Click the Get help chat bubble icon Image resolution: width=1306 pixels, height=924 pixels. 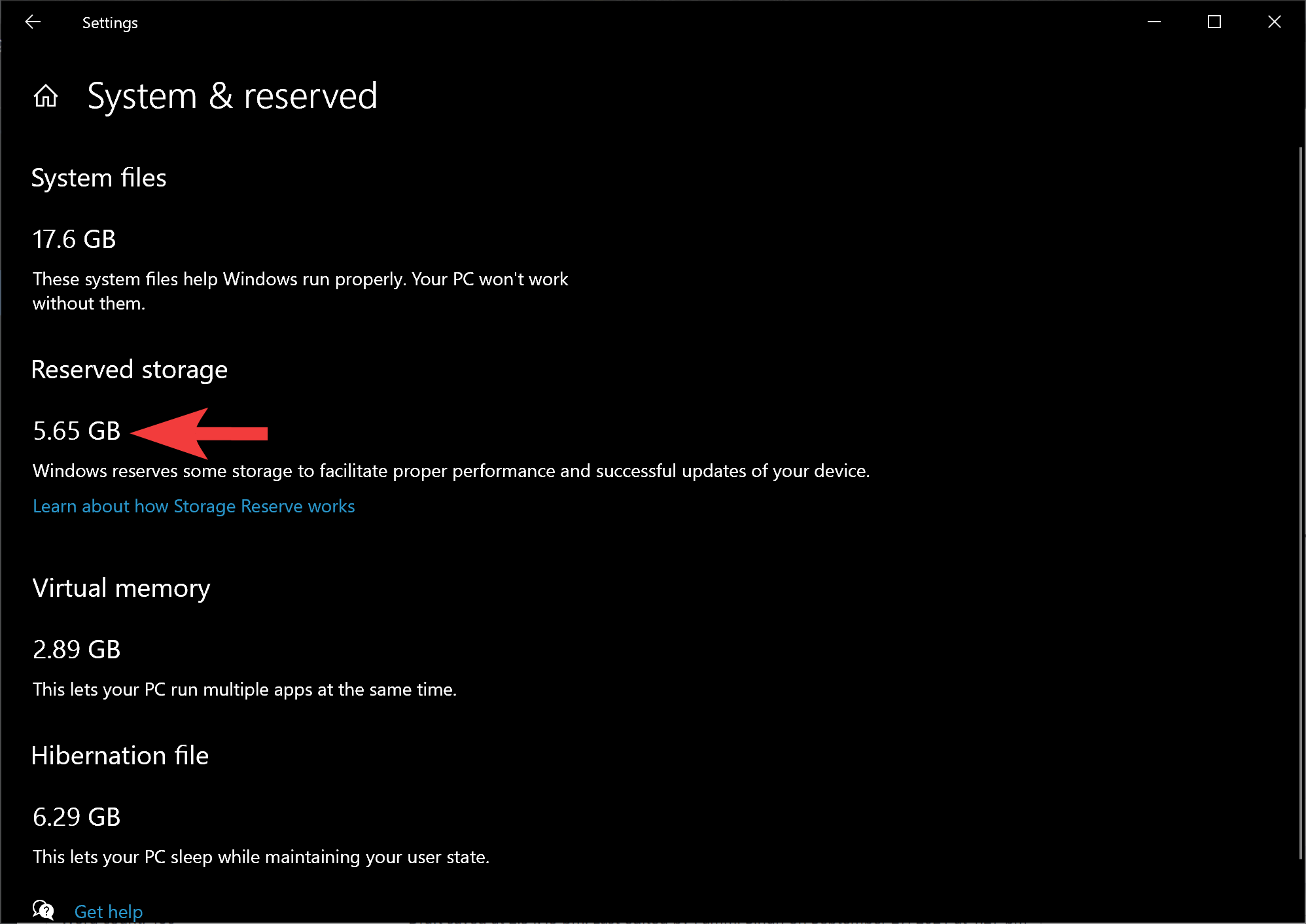coord(43,910)
